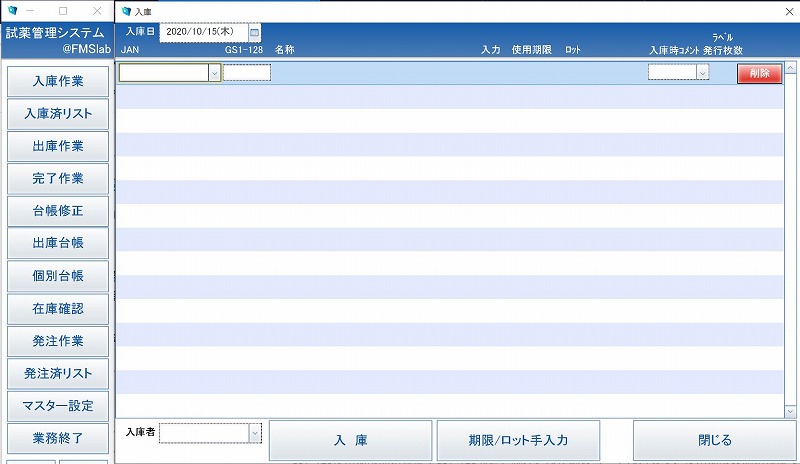
Task: Open 入庫済リスト from the sidebar
Action: (58, 113)
